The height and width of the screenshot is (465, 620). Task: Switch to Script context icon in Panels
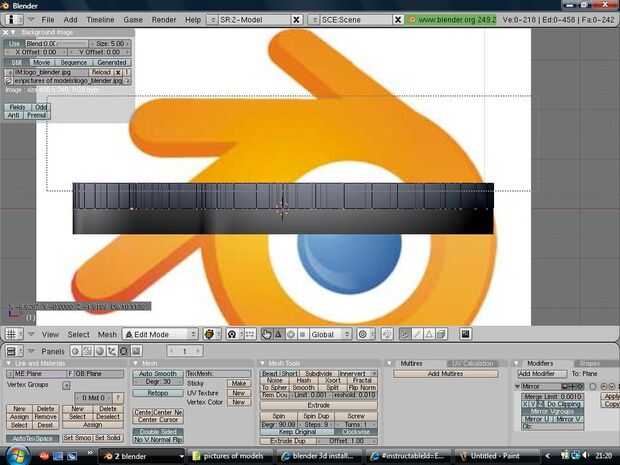coord(88,351)
